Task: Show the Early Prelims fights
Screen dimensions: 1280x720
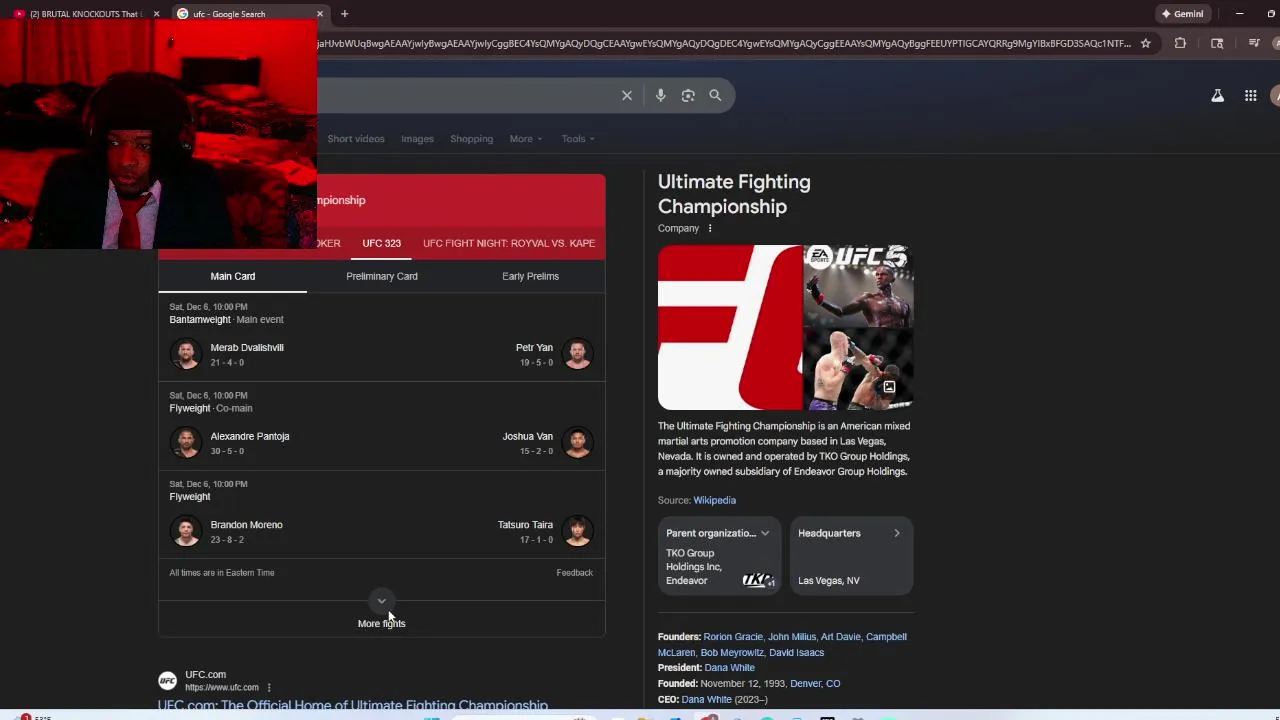Action: (x=530, y=276)
